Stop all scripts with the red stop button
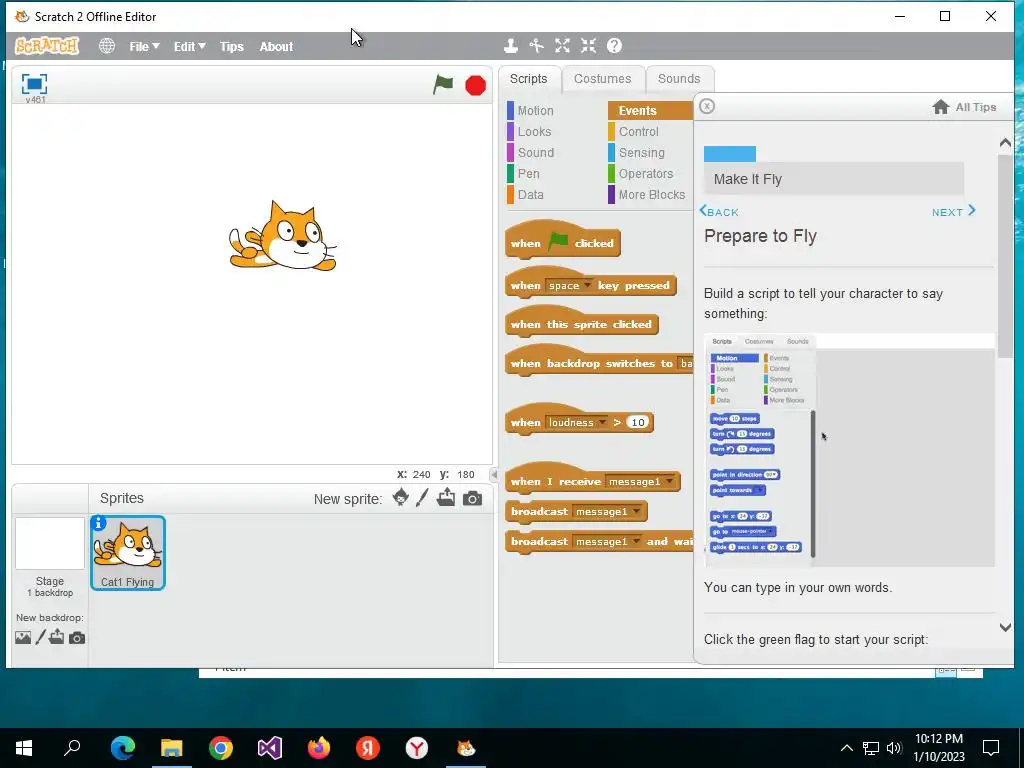This screenshot has height=768, width=1024. coord(475,85)
